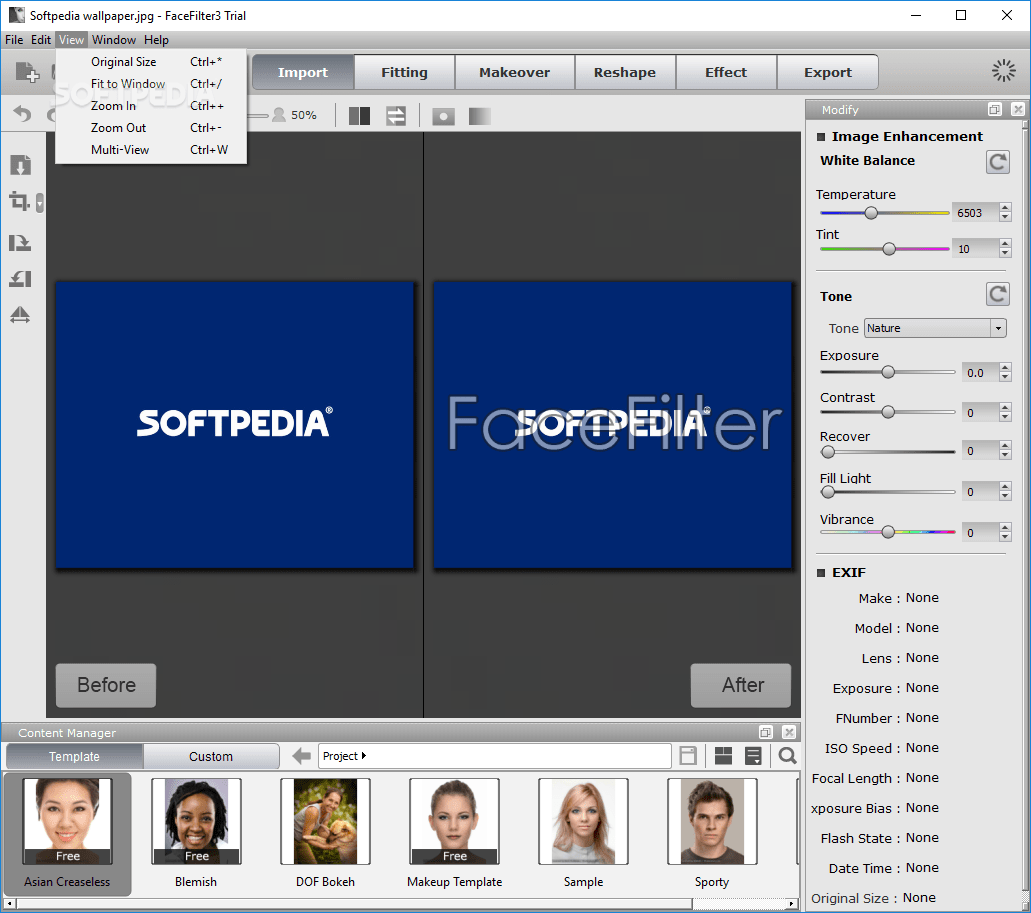Image resolution: width=1031 pixels, height=913 pixels.
Task: Reset White Balance settings
Action: [x=997, y=162]
